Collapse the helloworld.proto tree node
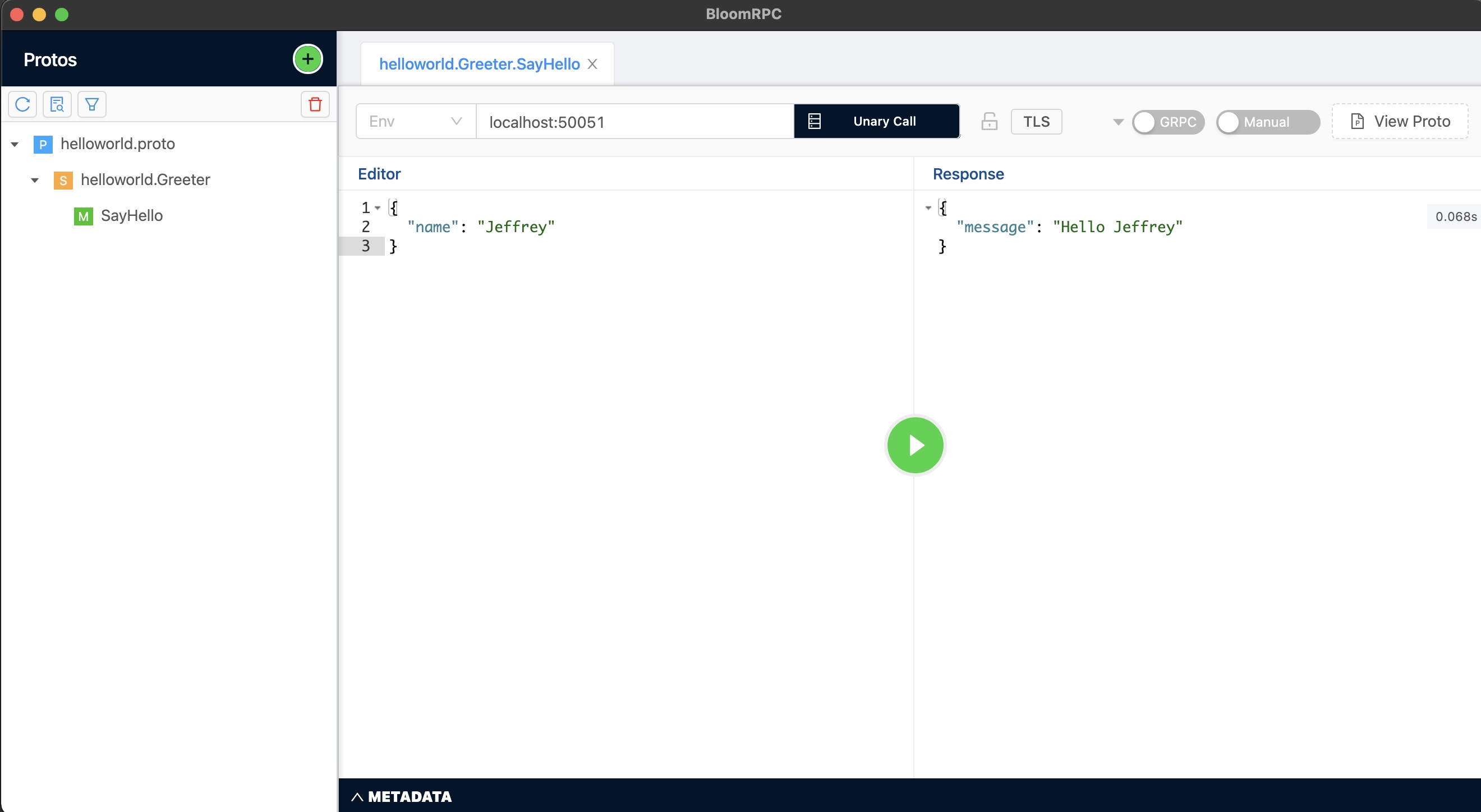1481x812 pixels. (15, 144)
